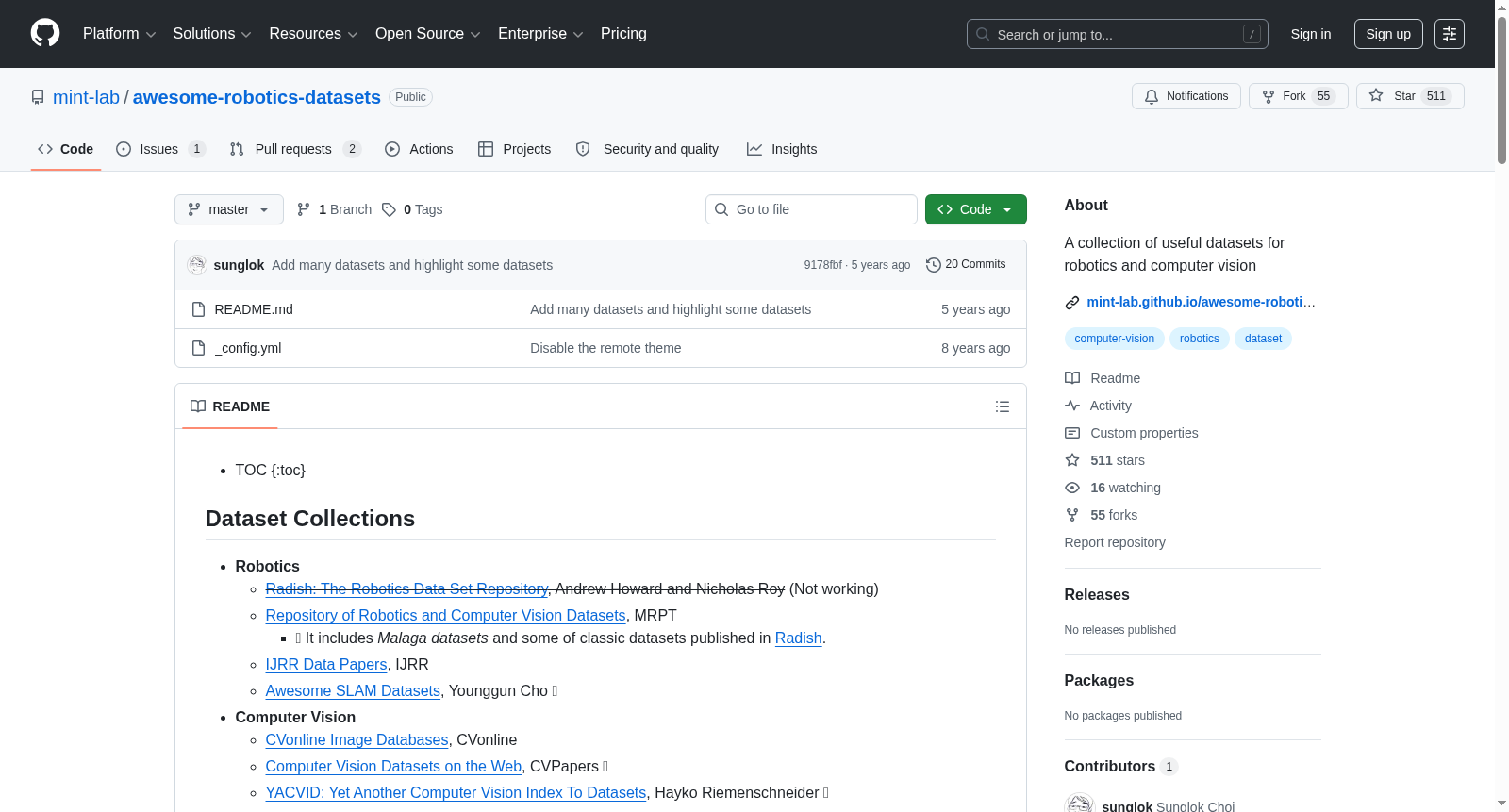Image resolution: width=1509 pixels, height=812 pixels.
Task: Open the mint-lab owner link
Action: coord(86,97)
